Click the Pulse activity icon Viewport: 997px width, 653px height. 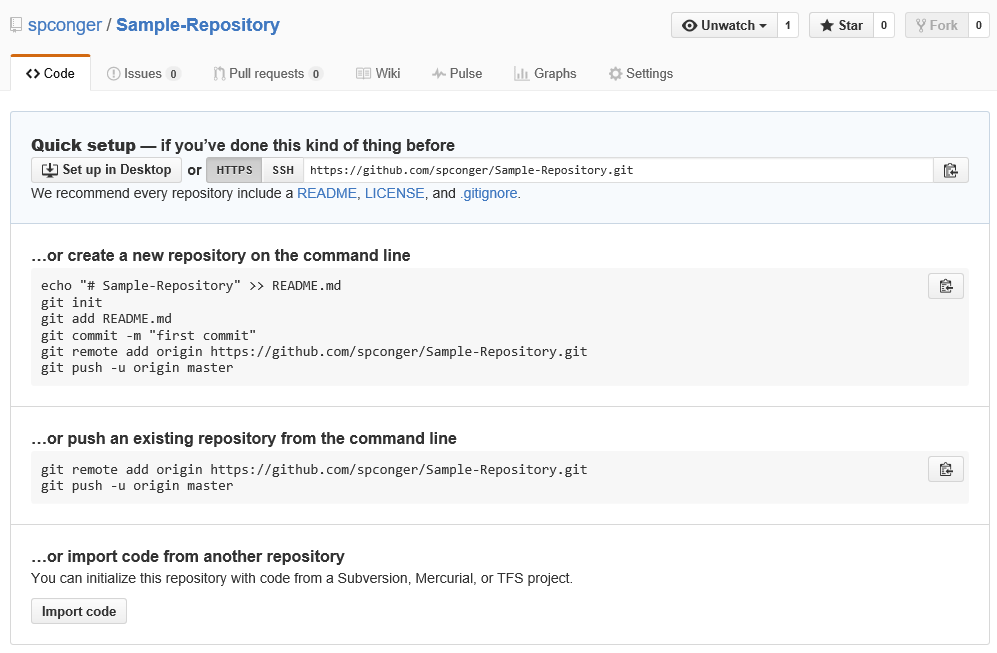point(437,73)
